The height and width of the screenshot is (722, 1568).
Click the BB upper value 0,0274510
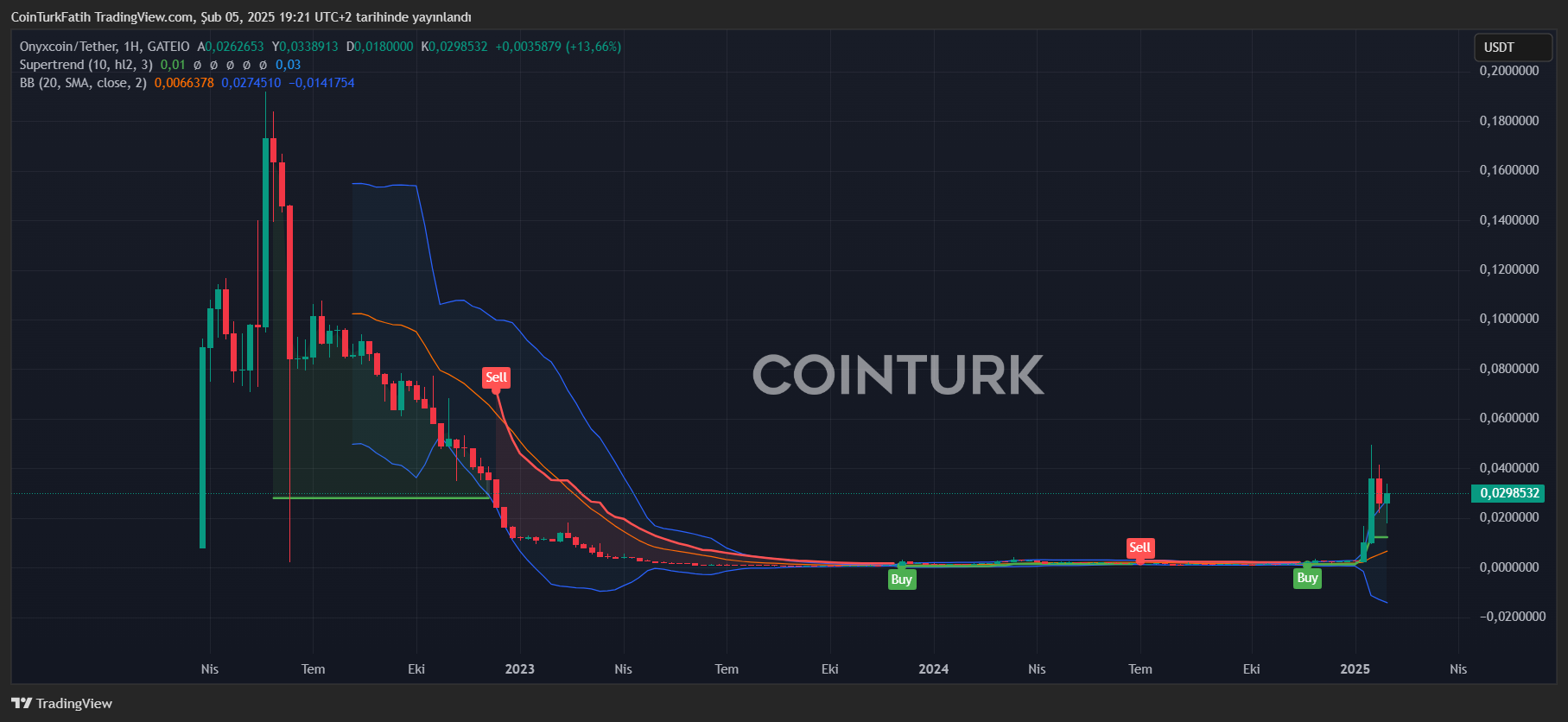point(251,83)
